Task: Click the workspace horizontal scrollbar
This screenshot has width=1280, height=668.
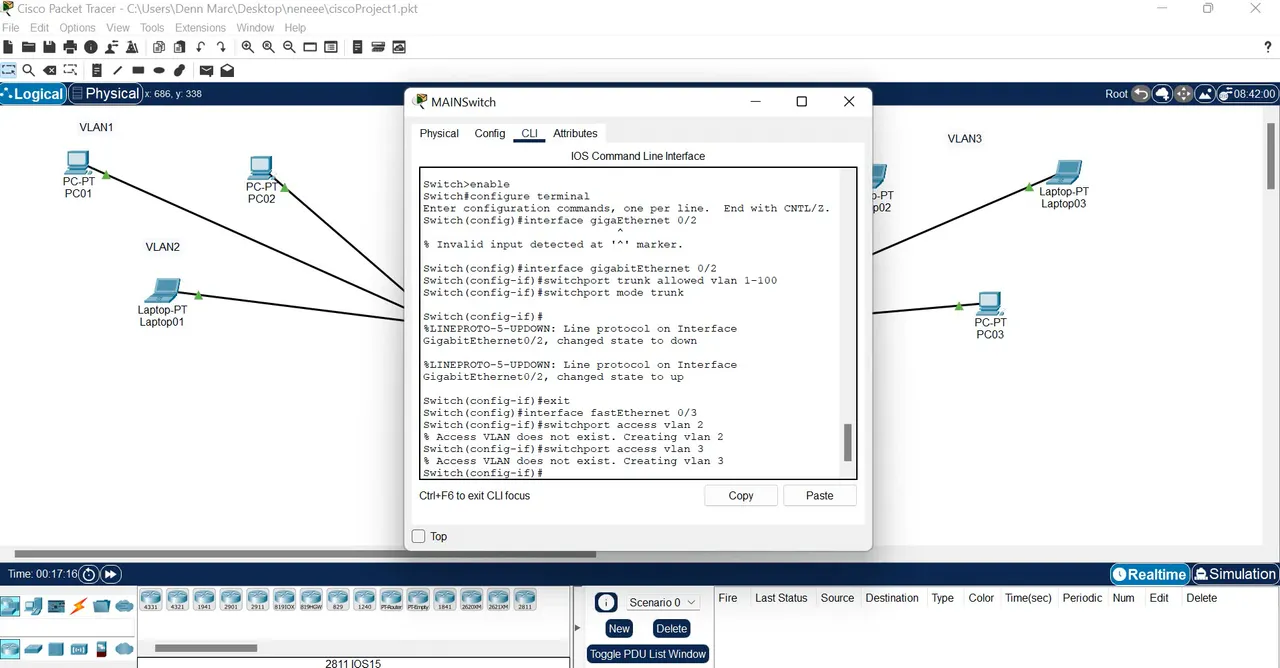Action: [x=306, y=554]
